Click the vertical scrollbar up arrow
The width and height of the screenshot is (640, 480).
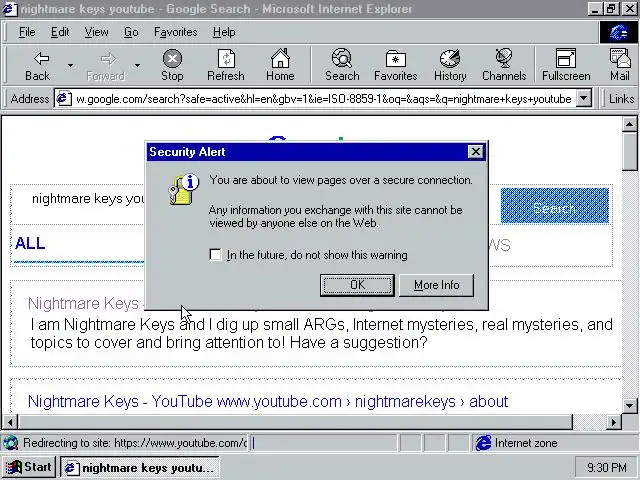[x=629, y=124]
